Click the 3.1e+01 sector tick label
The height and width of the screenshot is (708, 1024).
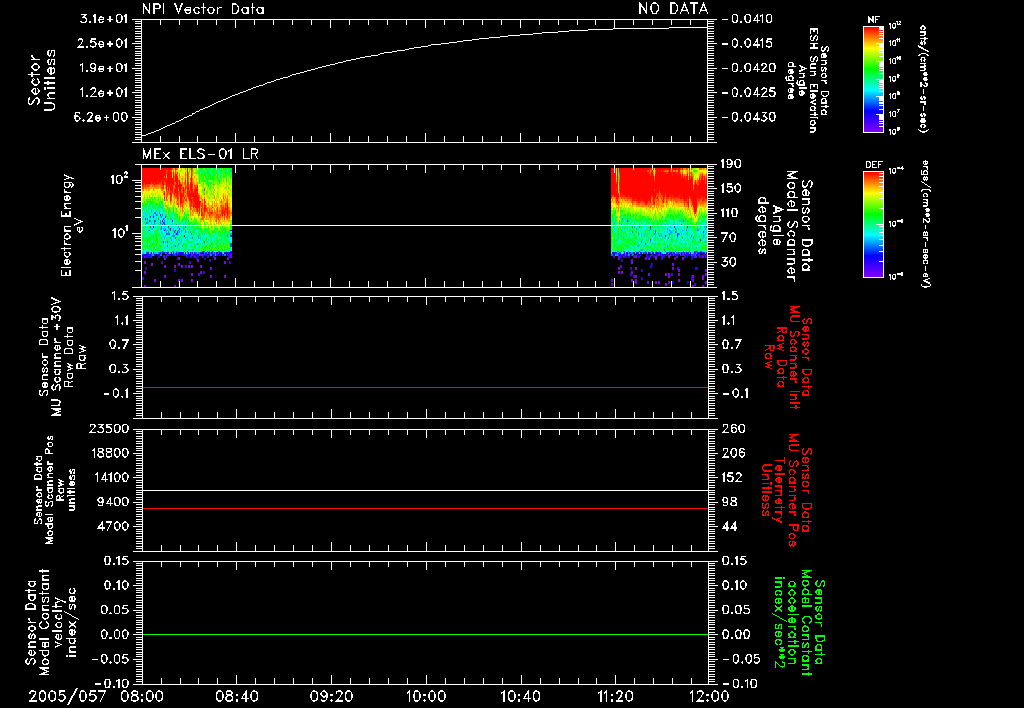tap(103, 19)
